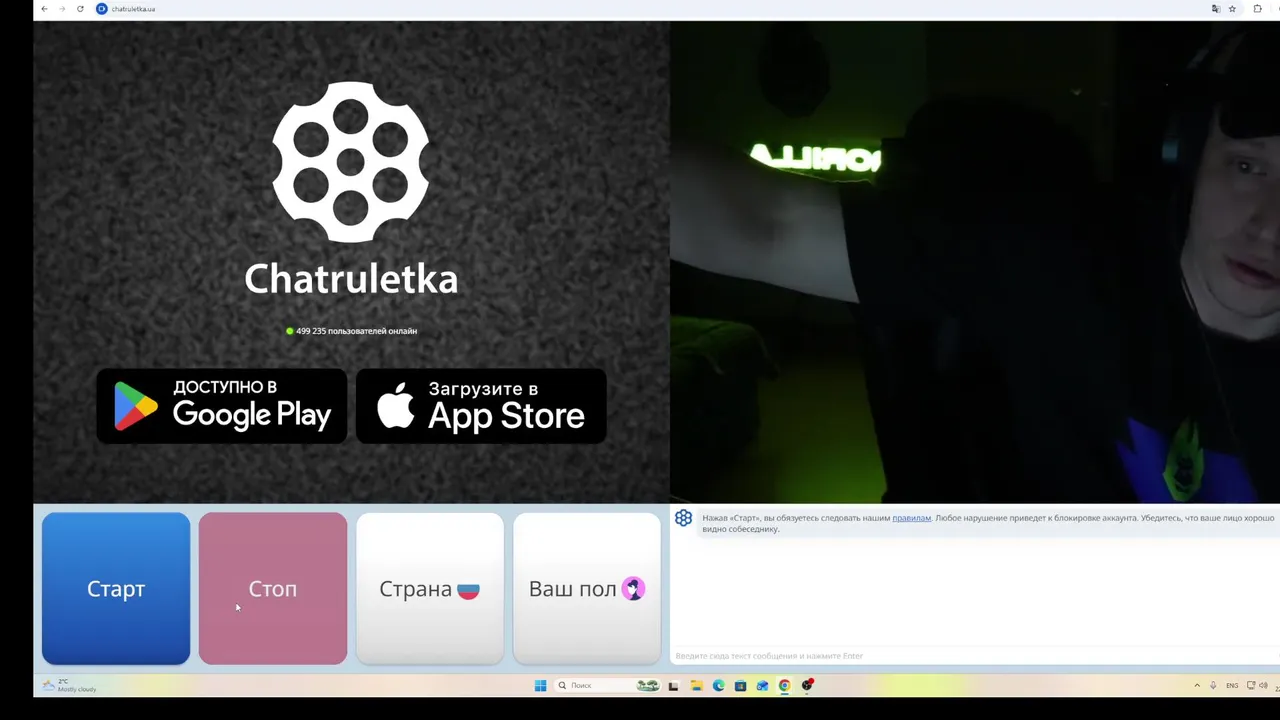Click the microphone tray icon
This screenshot has width=1280, height=720.
1213,685
